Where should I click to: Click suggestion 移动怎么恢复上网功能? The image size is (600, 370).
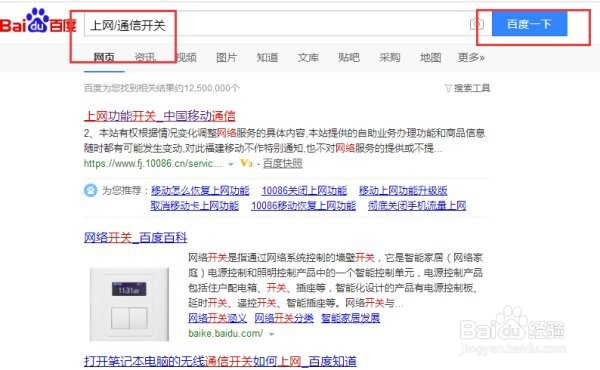[200, 190]
